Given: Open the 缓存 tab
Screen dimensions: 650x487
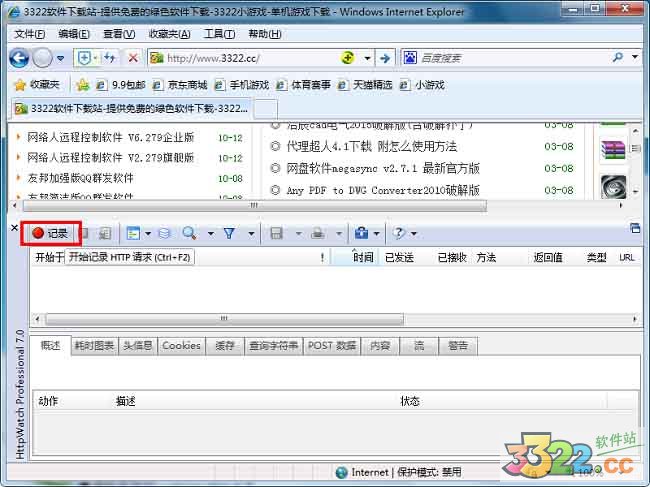Looking at the screenshot, I should coord(225,346).
